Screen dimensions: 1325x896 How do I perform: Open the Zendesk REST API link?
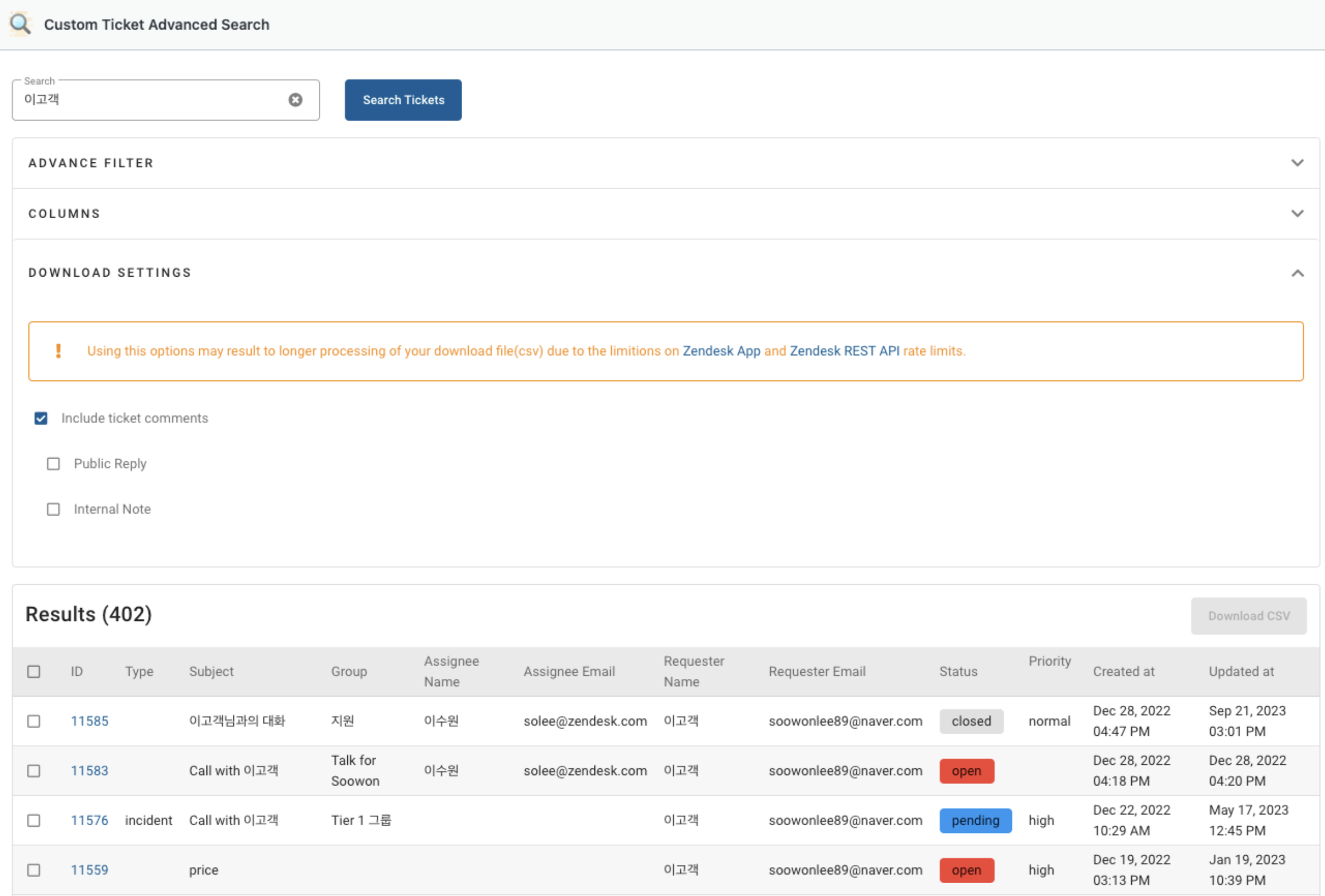click(844, 351)
